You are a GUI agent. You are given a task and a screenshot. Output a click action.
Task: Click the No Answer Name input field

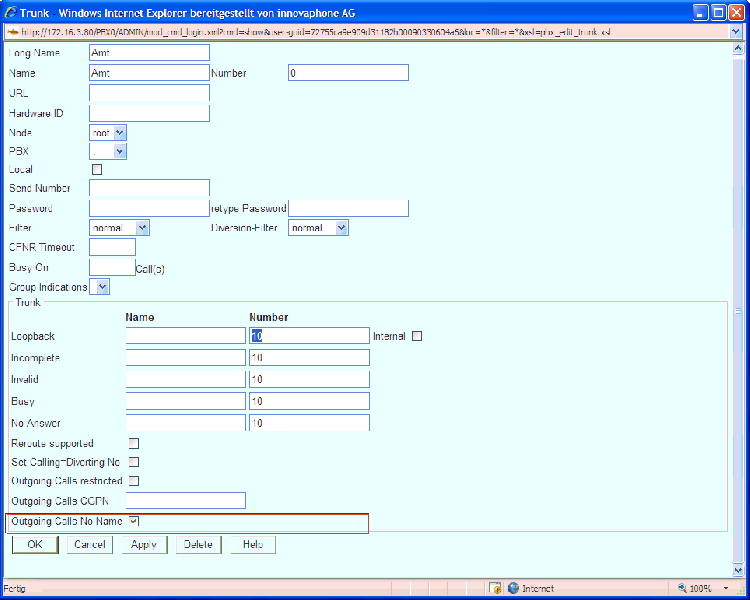coord(186,422)
